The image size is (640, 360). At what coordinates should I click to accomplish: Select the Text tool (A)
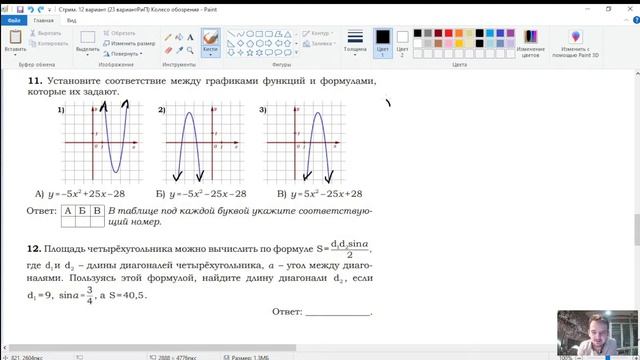point(190,38)
